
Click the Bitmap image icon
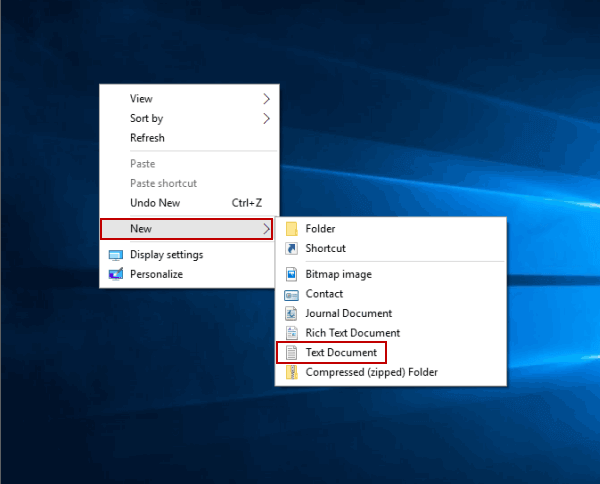(292, 274)
